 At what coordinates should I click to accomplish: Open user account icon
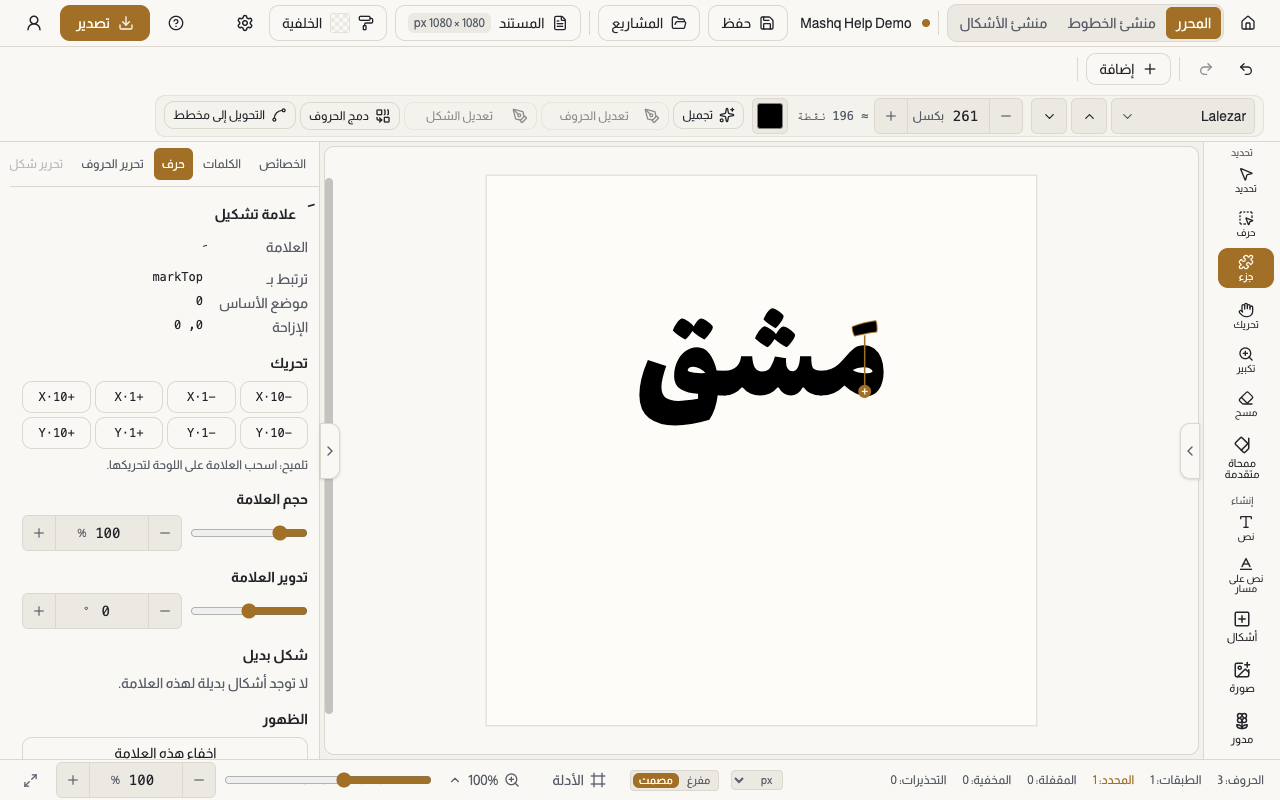click(x=34, y=23)
